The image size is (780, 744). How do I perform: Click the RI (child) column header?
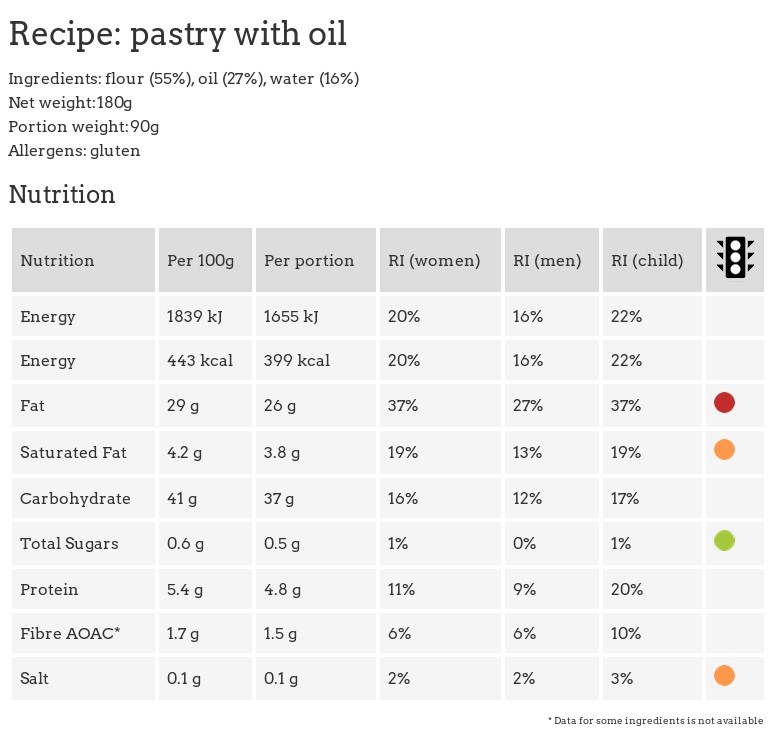[648, 261]
